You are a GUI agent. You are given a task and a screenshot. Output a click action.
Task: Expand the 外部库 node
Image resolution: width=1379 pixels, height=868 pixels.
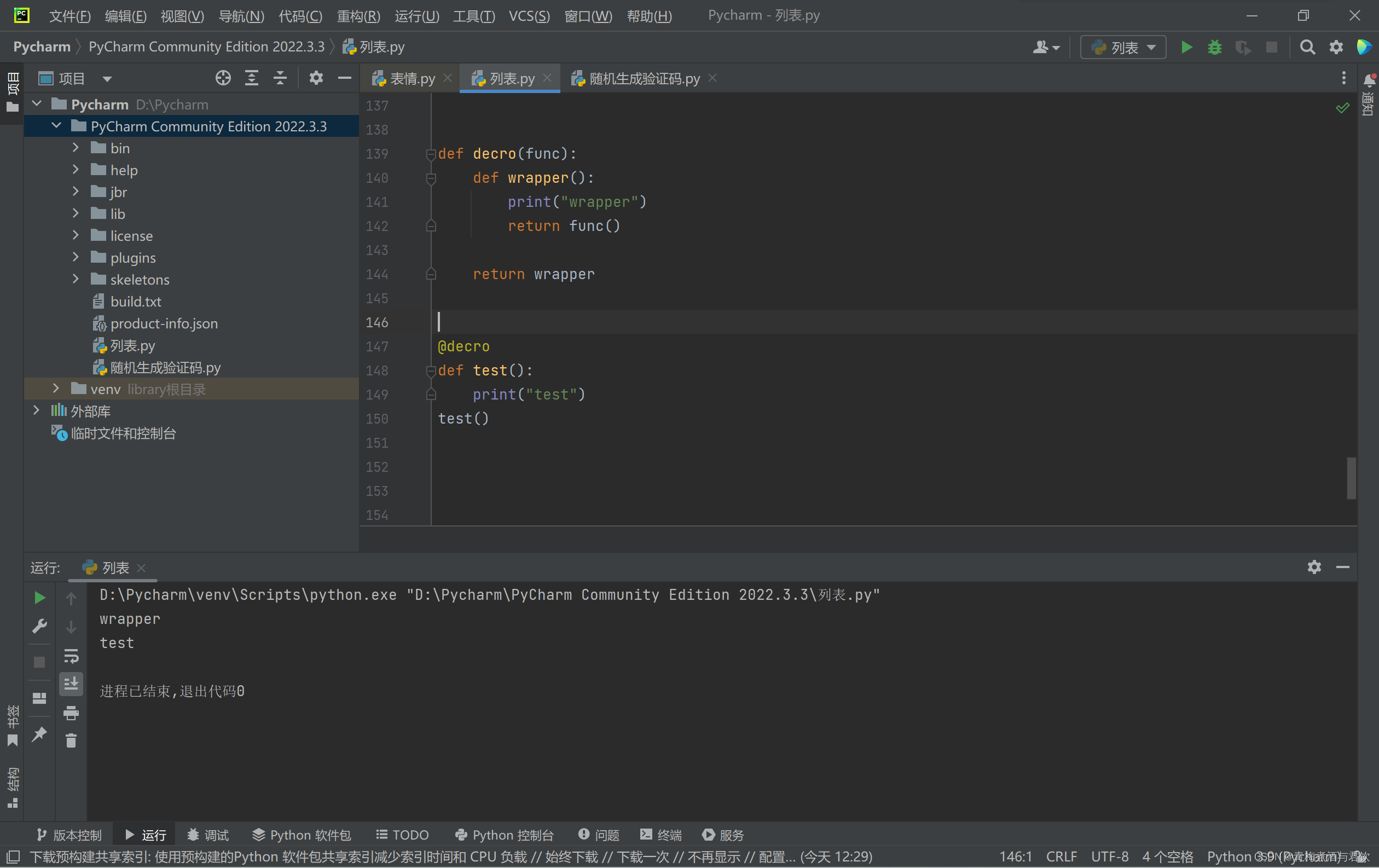36,410
